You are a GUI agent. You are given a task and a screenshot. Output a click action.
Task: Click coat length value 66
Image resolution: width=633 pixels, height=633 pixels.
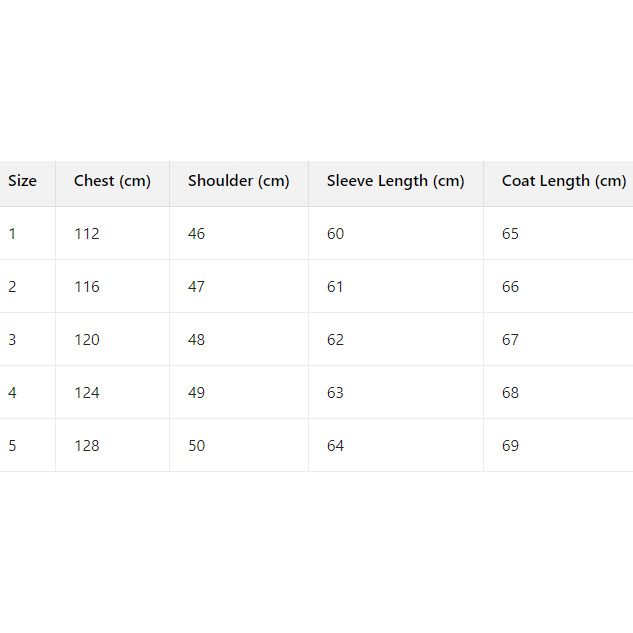click(x=511, y=287)
